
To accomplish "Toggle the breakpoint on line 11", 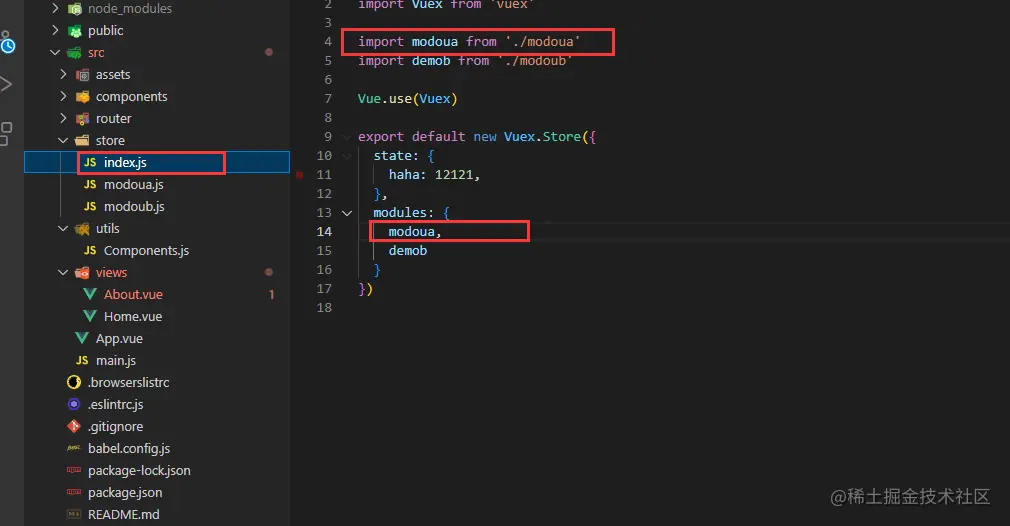I will [300, 174].
